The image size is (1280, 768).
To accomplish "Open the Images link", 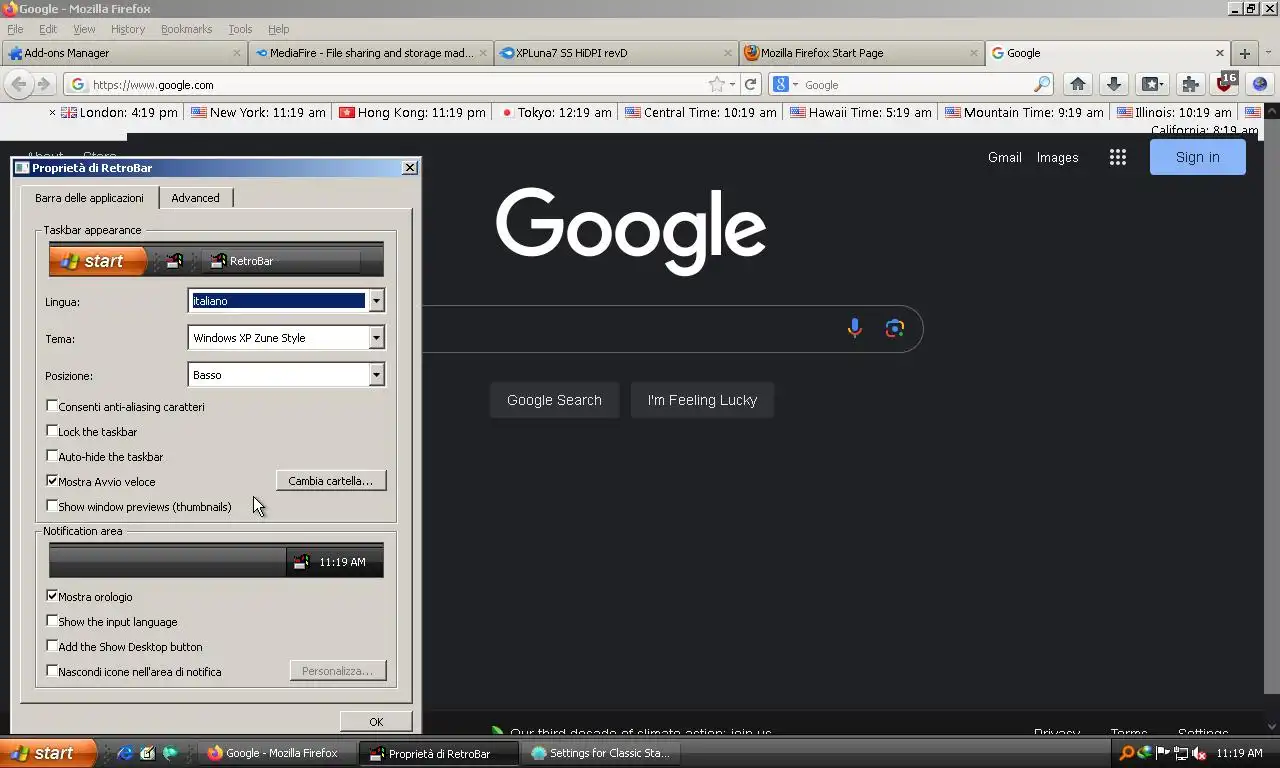I will (x=1057, y=157).
